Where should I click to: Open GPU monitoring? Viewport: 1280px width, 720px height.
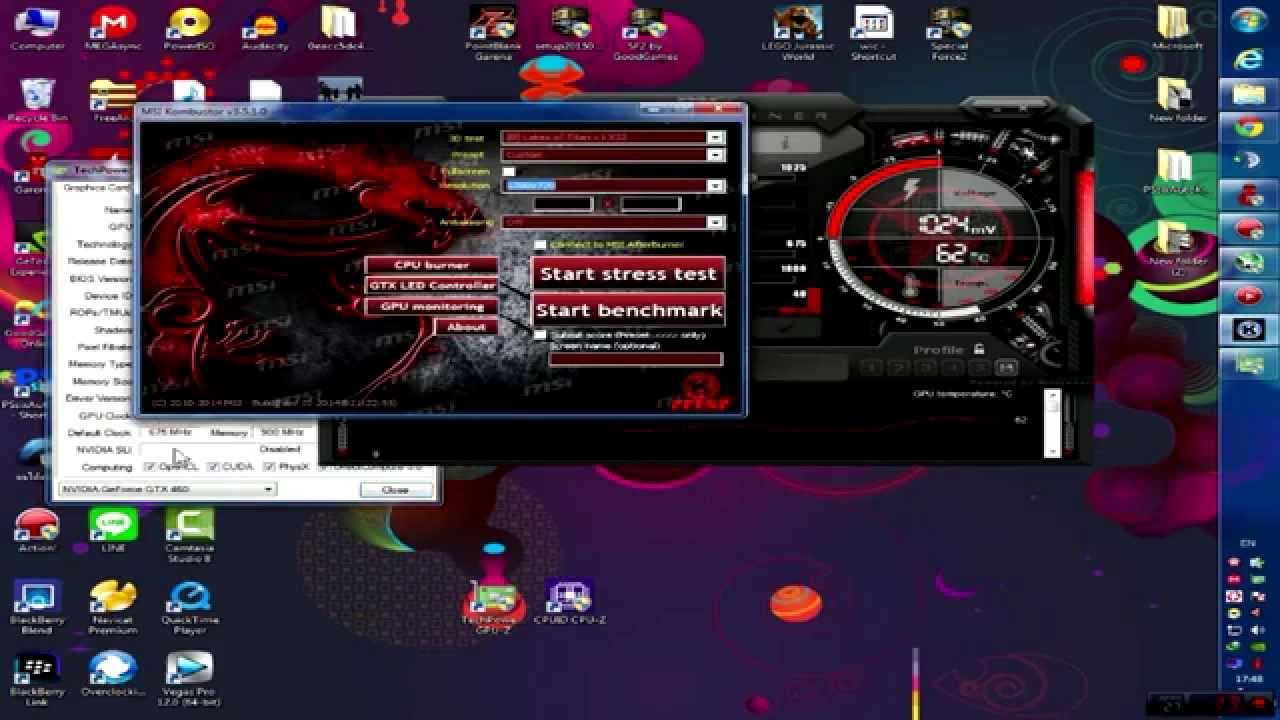pyautogui.click(x=431, y=306)
